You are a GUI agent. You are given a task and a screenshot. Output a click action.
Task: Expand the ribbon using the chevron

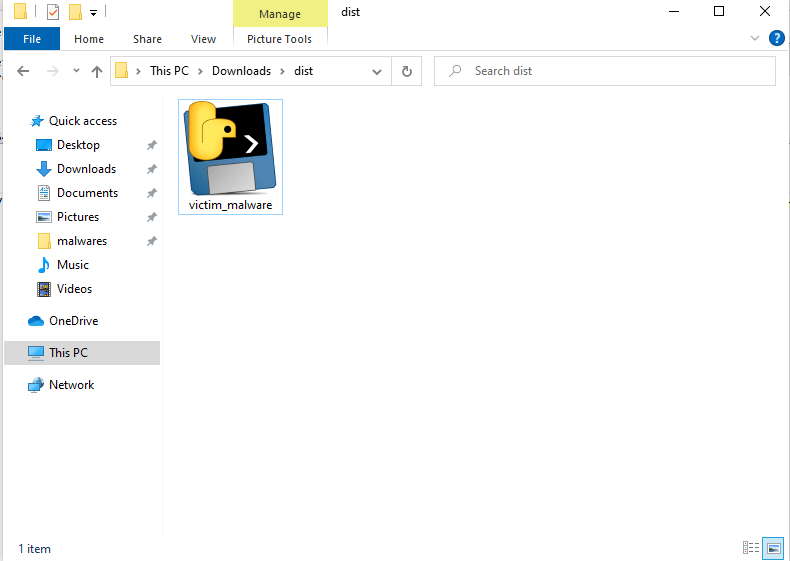[755, 39]
